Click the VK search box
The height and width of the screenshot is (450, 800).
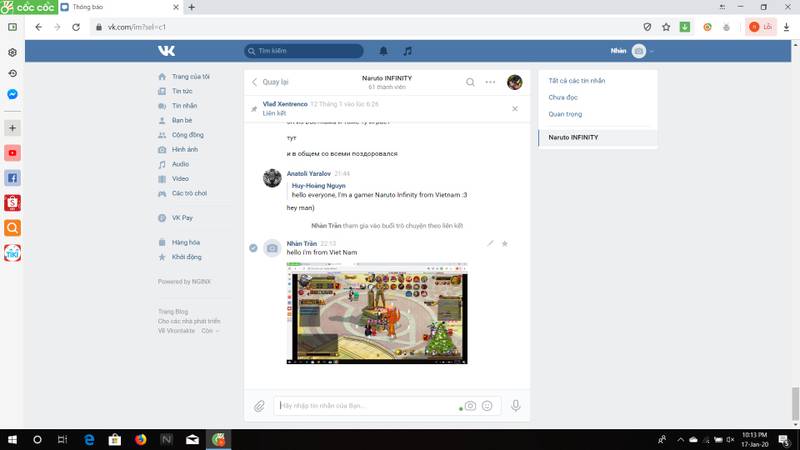click(x=304, y=51)
